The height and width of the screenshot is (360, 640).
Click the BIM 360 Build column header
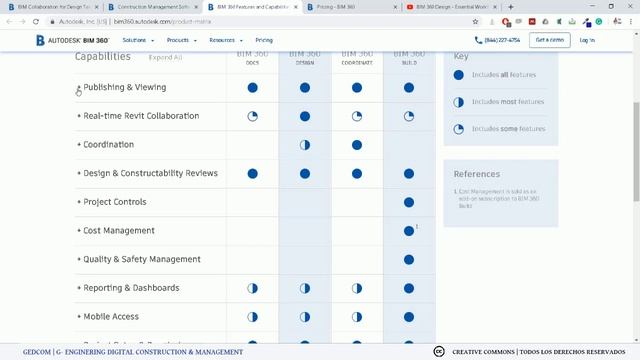pyautogui.click(x=409, y=58)
